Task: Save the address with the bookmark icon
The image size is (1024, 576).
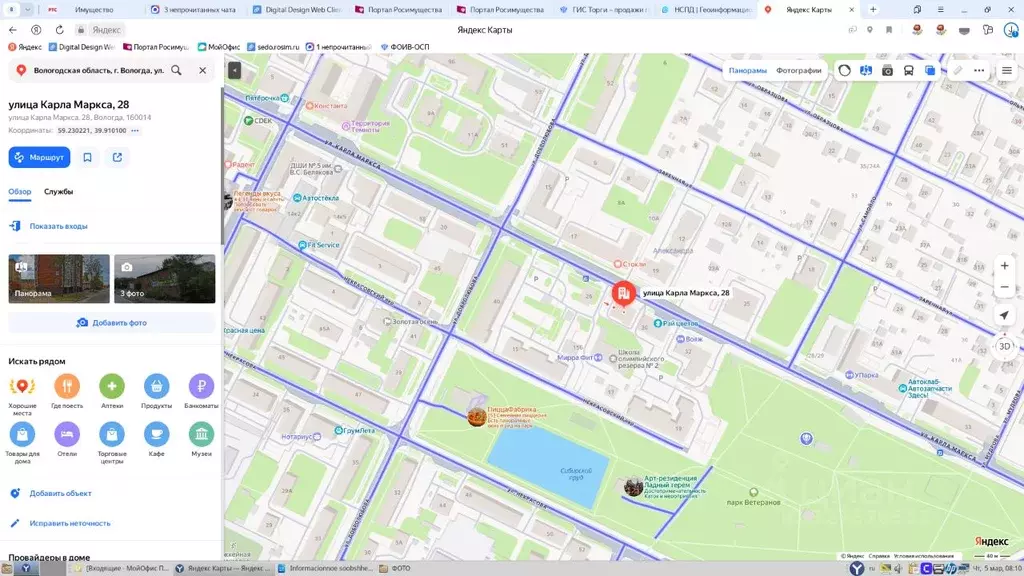Action: pyautogui.click(x=88, y=157)
